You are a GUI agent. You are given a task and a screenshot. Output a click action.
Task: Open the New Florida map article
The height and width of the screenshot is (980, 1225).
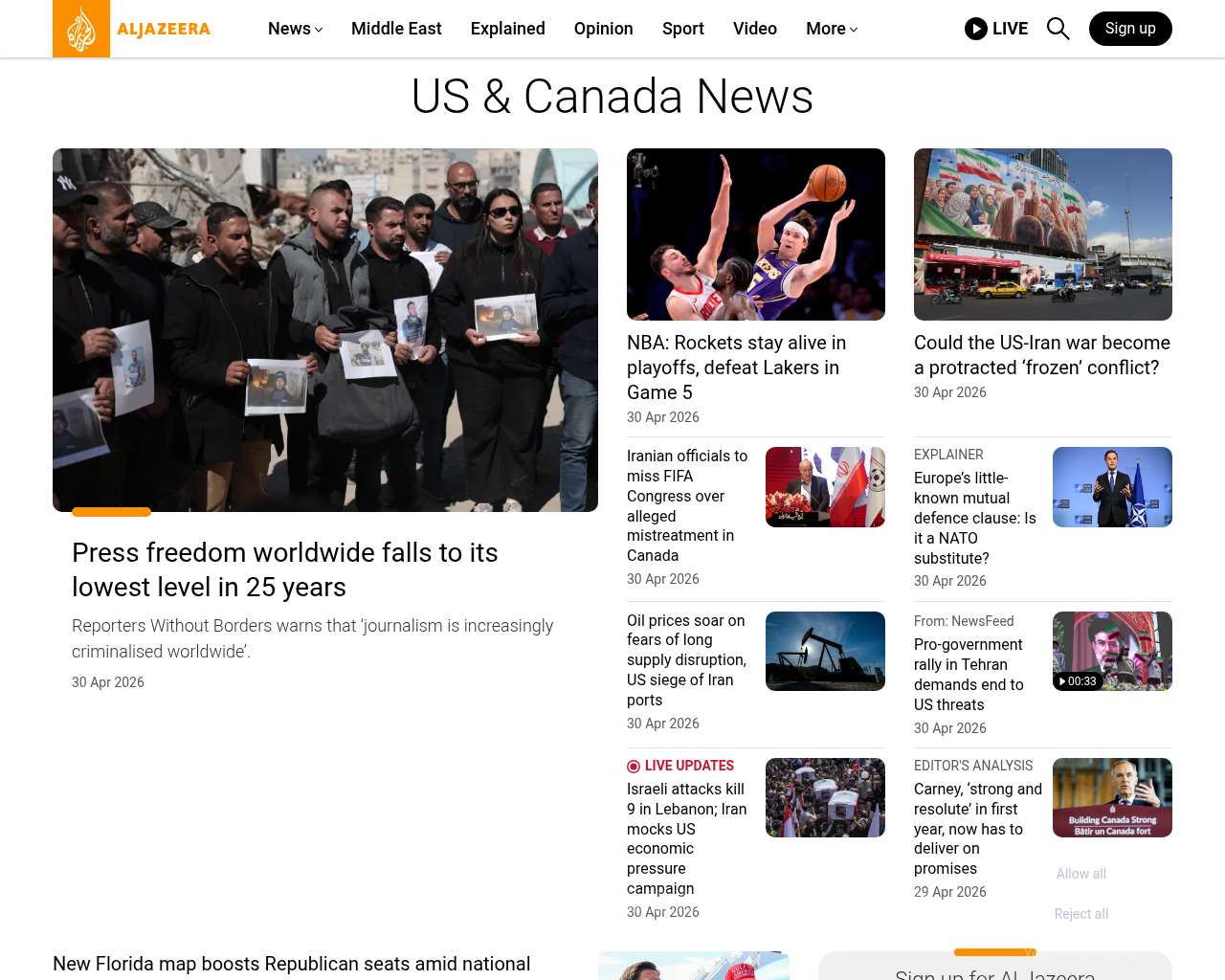[291, 964]
